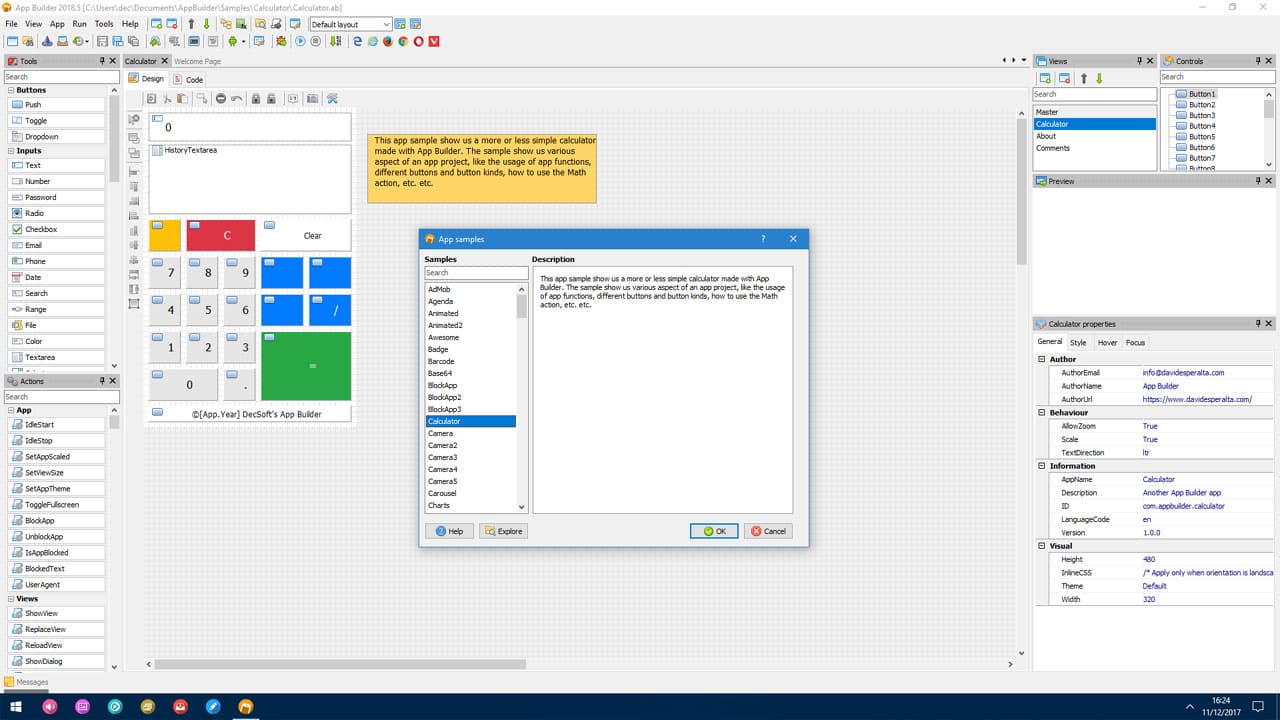Remove selected view using the red Views panel icon

[x=1064, y=78]
